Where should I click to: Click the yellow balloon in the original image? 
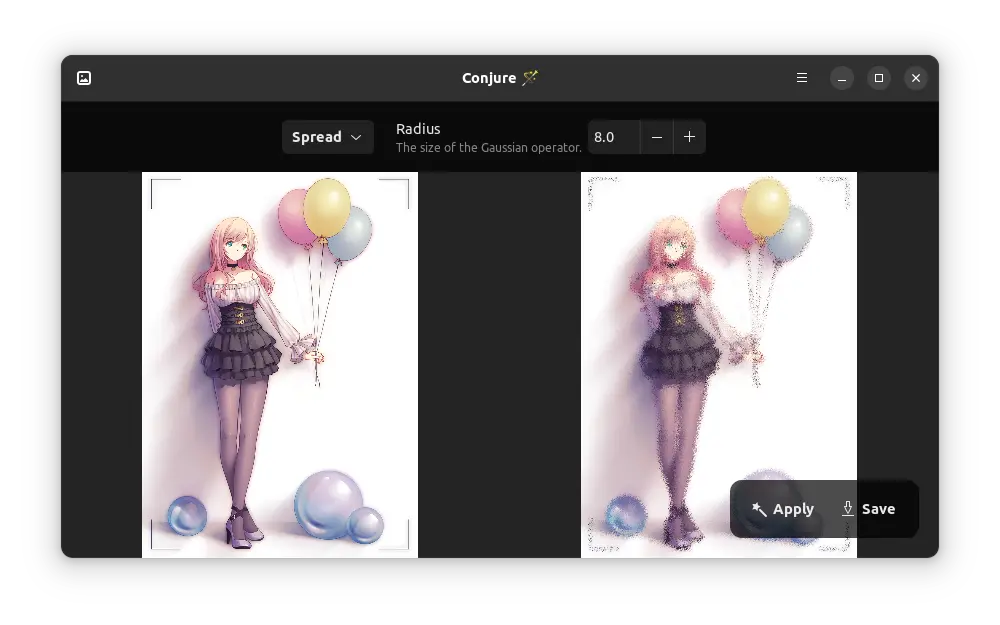click(x=327, y=207)
